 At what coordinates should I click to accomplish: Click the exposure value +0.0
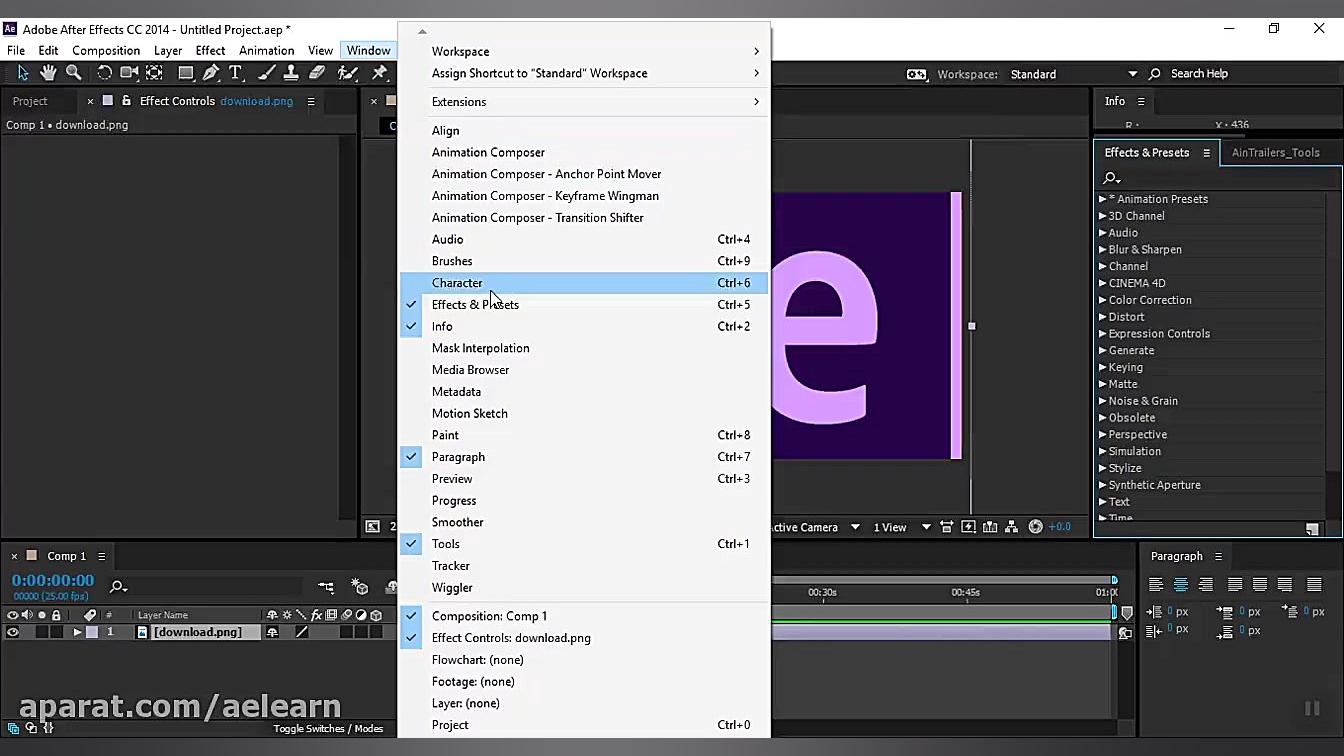tap(1059, 527)
